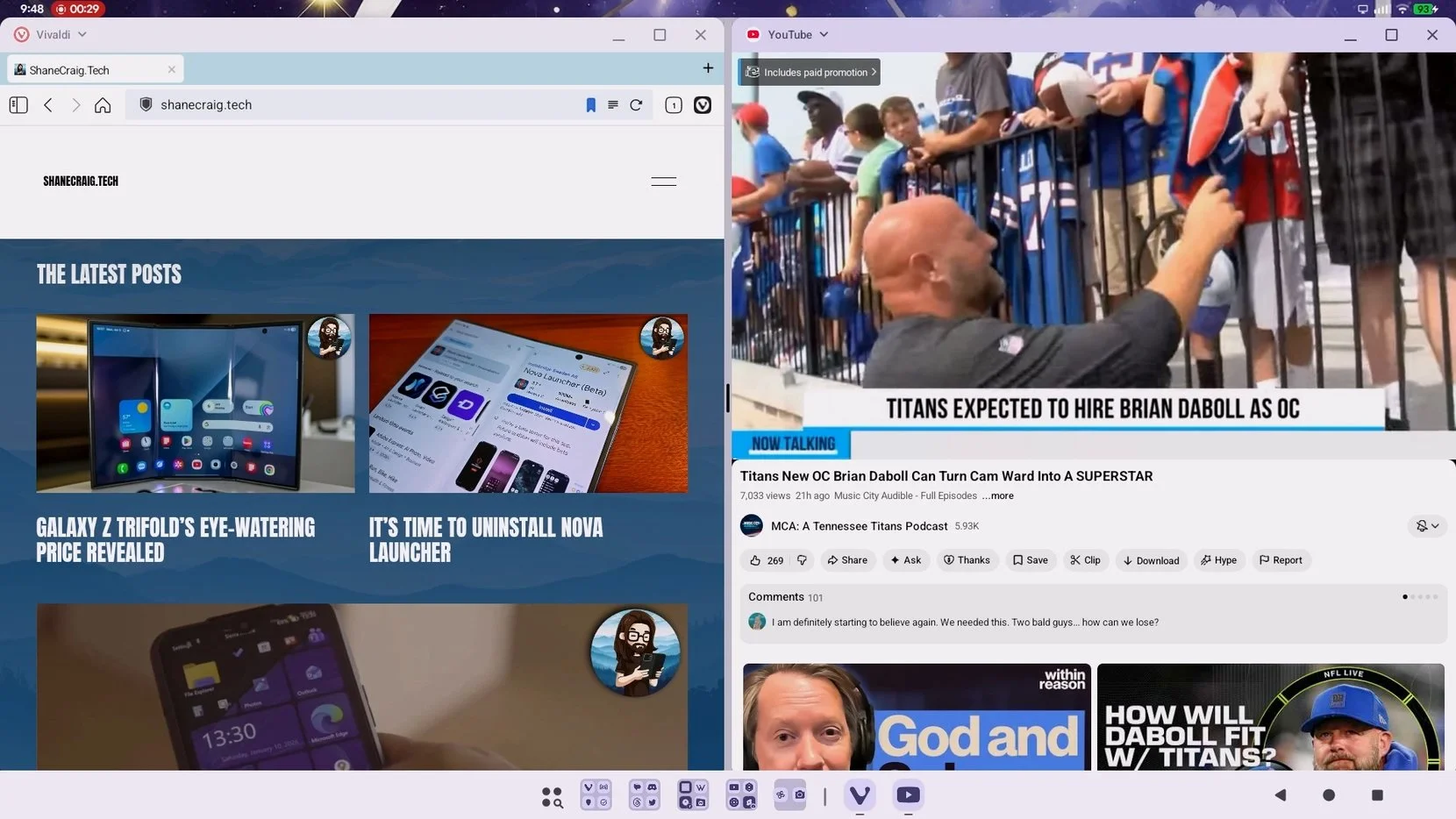The height and width of the screenshot is (819, 1456).
Task: Tap Android back navigation button
Action: coord(1281,795)
